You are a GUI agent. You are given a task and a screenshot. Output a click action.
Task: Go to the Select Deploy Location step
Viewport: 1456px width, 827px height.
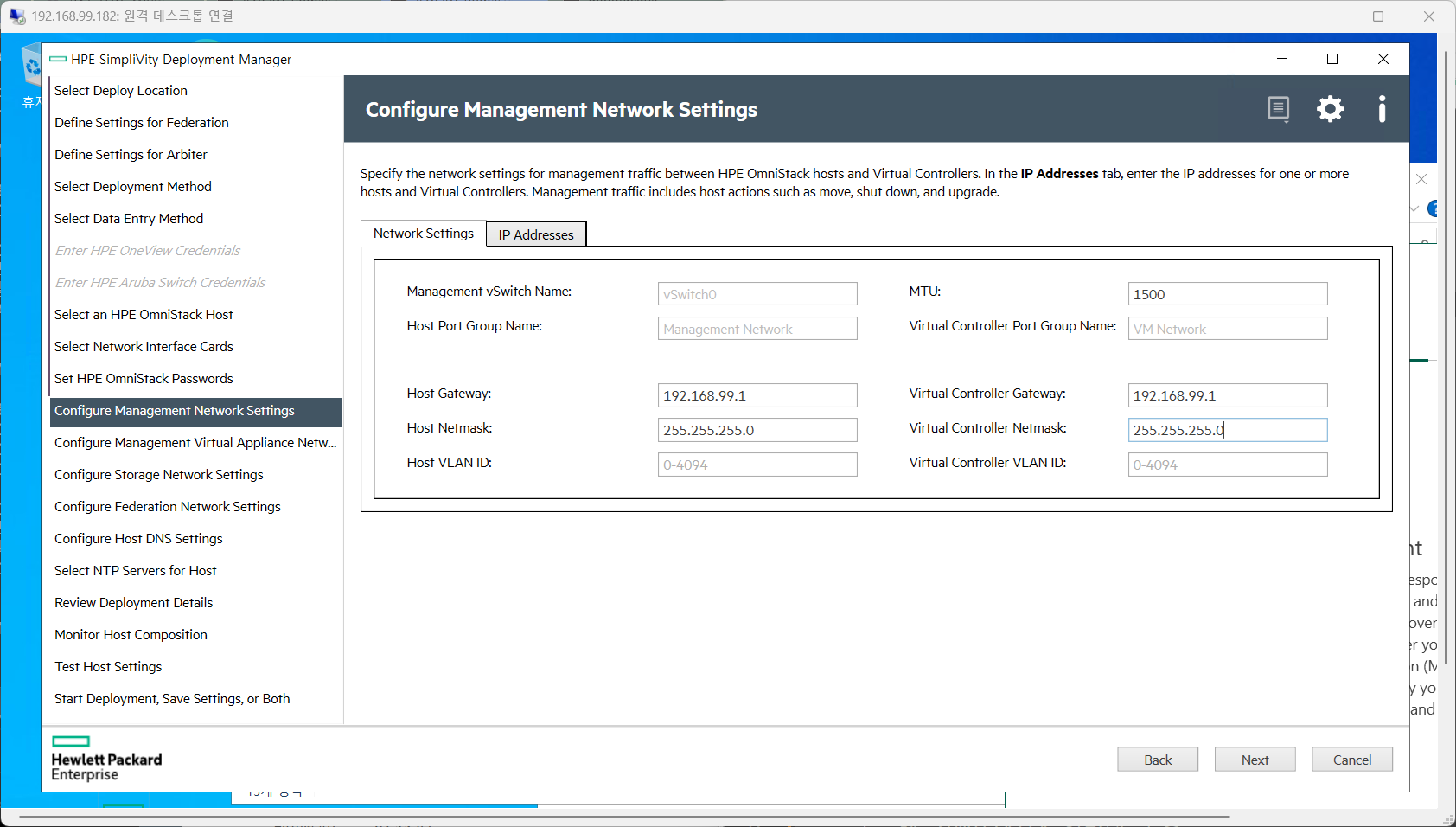120,91
